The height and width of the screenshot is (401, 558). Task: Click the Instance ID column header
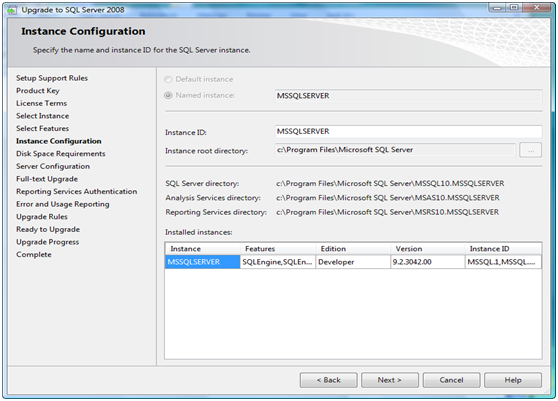tap(503, 249)
